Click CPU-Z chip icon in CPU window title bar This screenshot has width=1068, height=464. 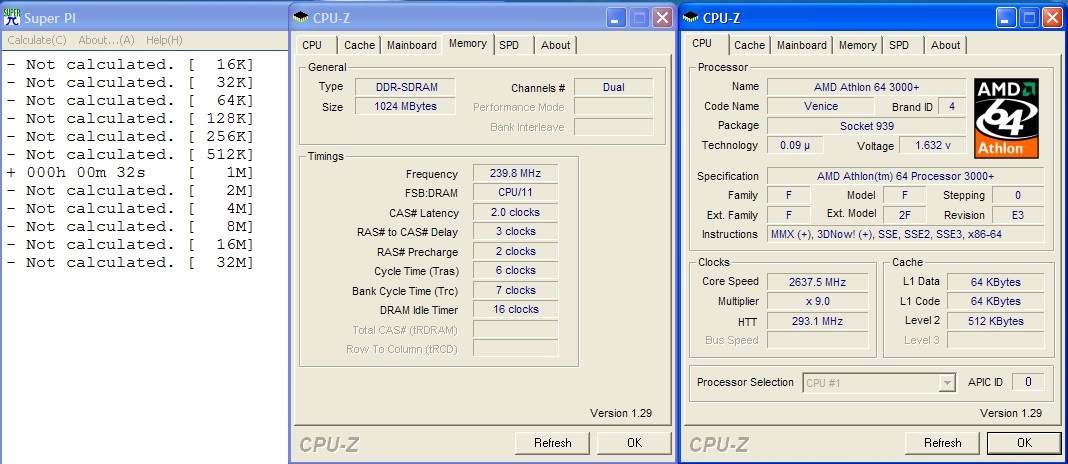pyautogui.click(x=690, y=18)
